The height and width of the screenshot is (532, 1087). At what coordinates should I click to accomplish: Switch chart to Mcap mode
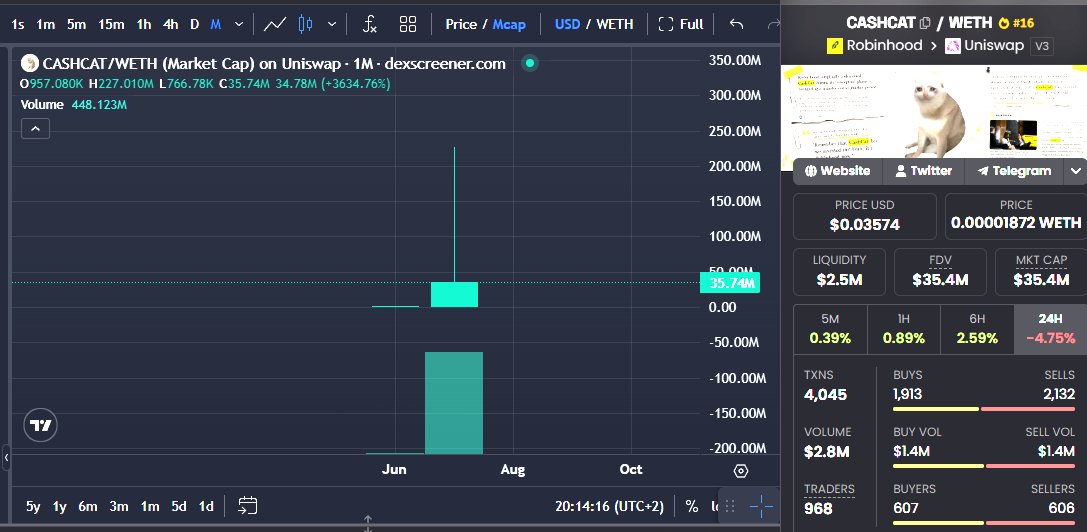(x=509, y=24)
